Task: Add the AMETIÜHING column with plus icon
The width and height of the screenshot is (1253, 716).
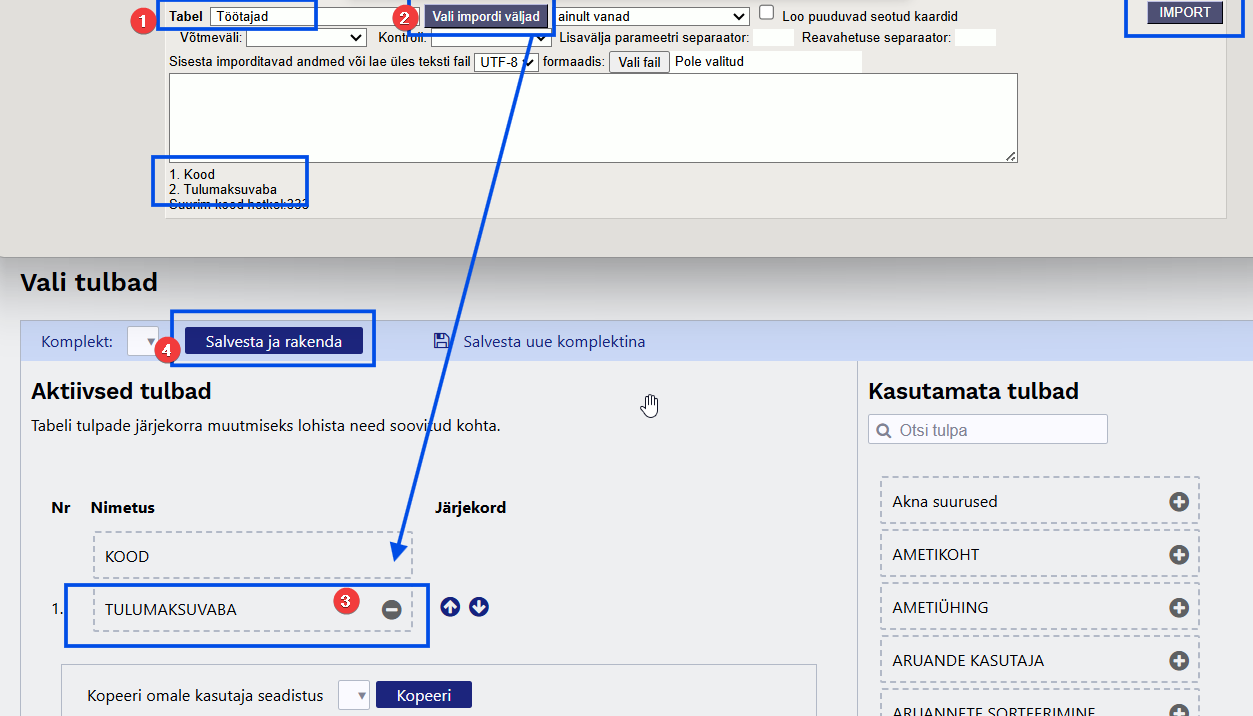Action: tap(1178, 607)
